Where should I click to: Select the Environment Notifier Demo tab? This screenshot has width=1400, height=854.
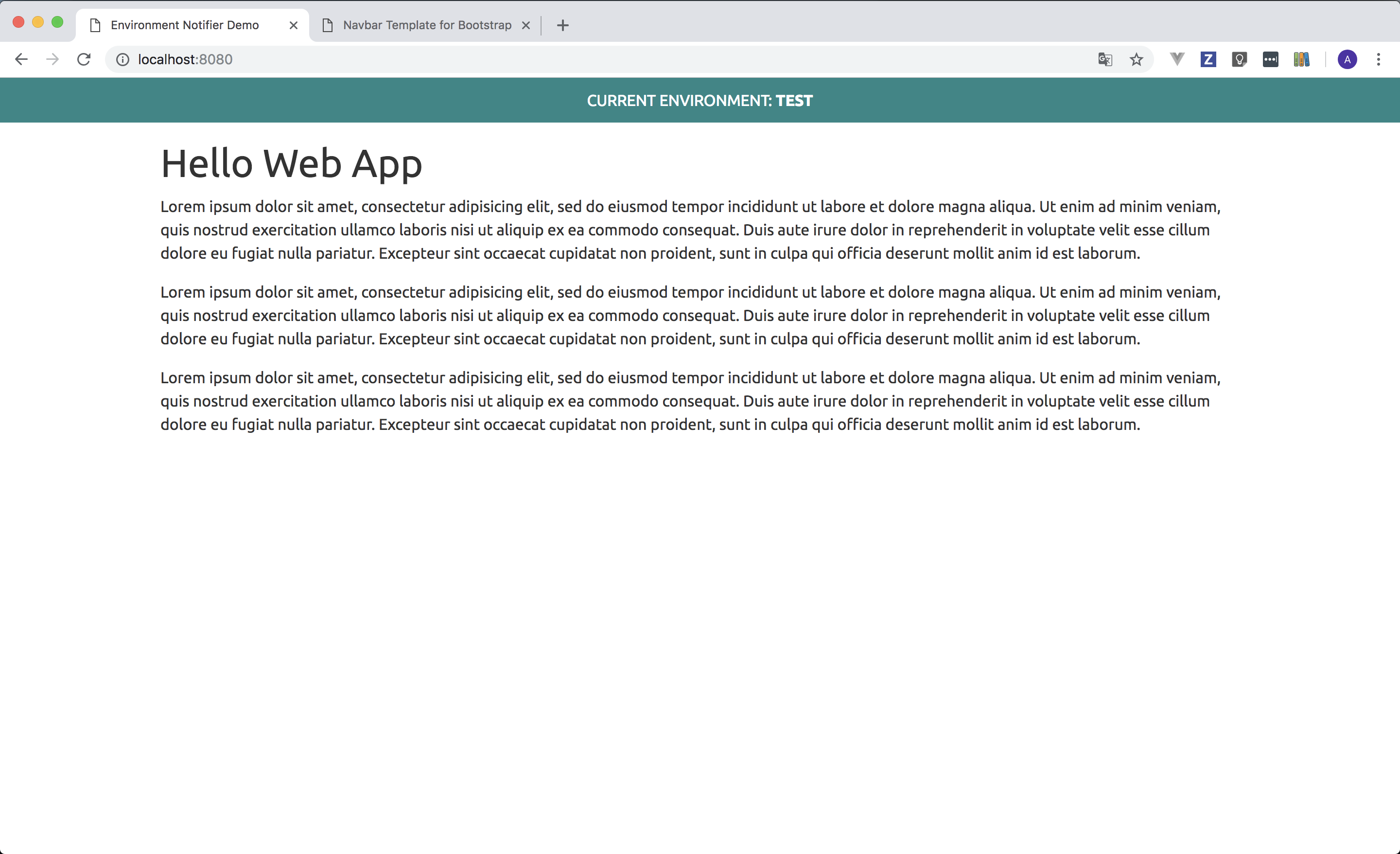pyautogui.click(x=185, y=25)
